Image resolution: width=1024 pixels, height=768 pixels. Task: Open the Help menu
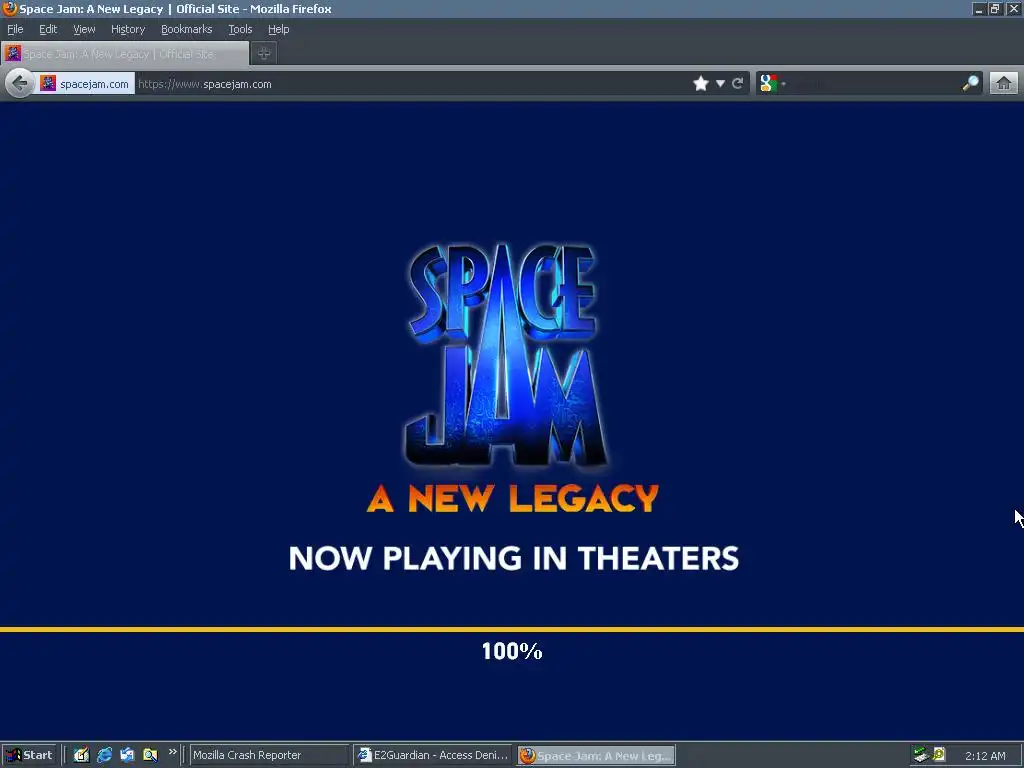279,29
